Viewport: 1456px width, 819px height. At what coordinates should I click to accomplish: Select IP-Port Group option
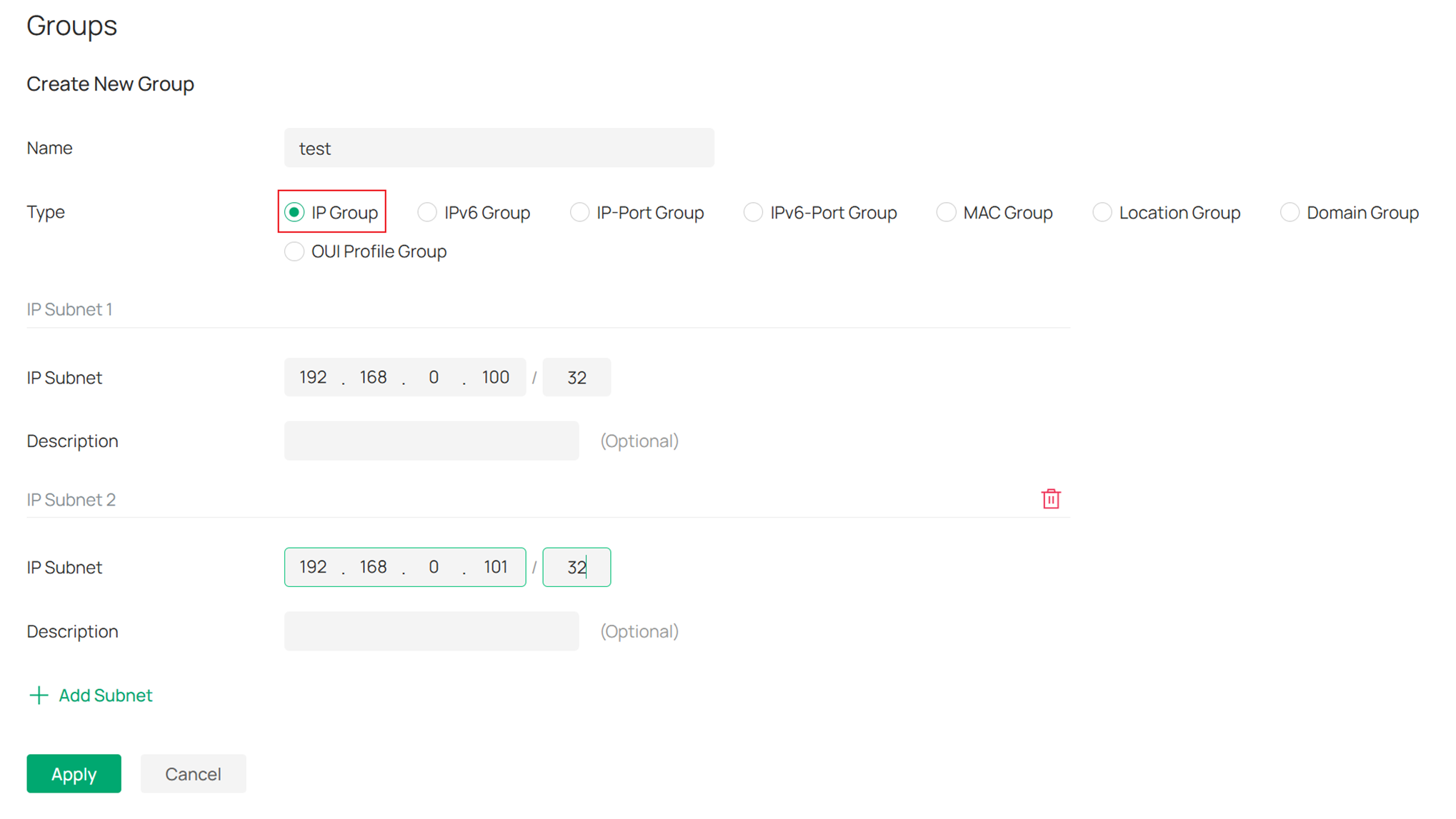[x=579, y=212]
